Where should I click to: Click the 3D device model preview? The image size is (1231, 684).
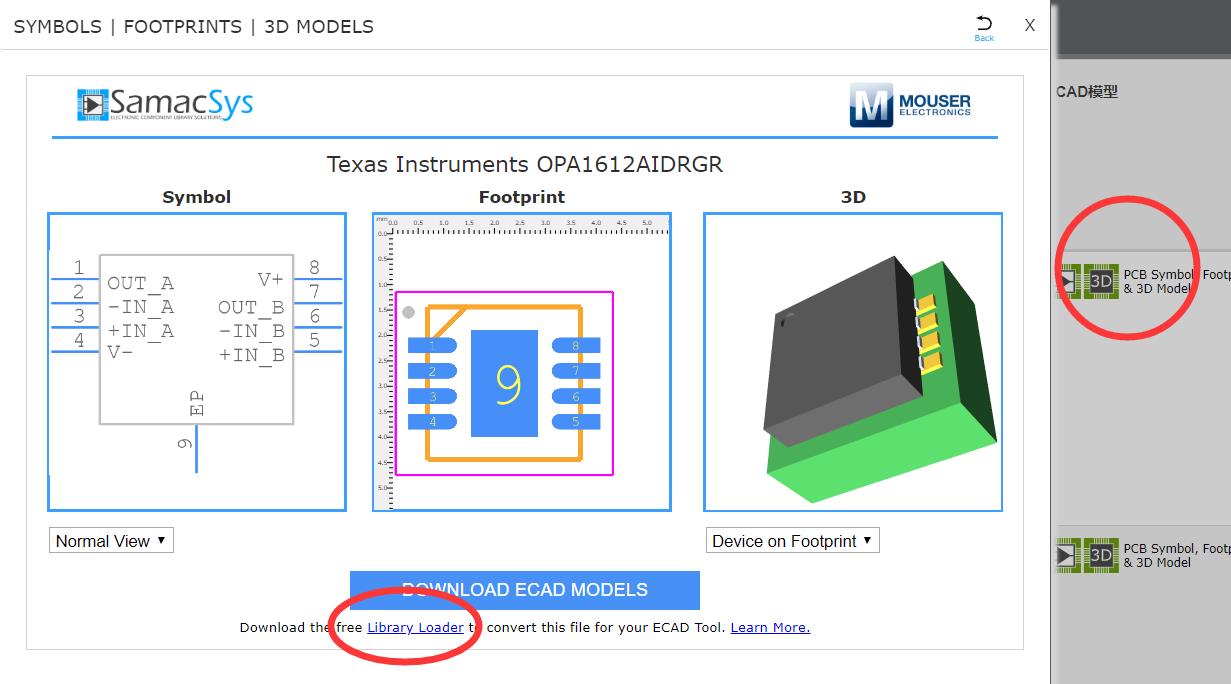[x=852, y=360]
